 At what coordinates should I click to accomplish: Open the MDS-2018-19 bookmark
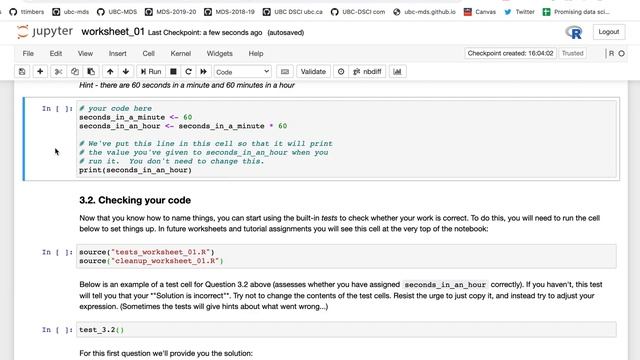click(x=229, y=12)
